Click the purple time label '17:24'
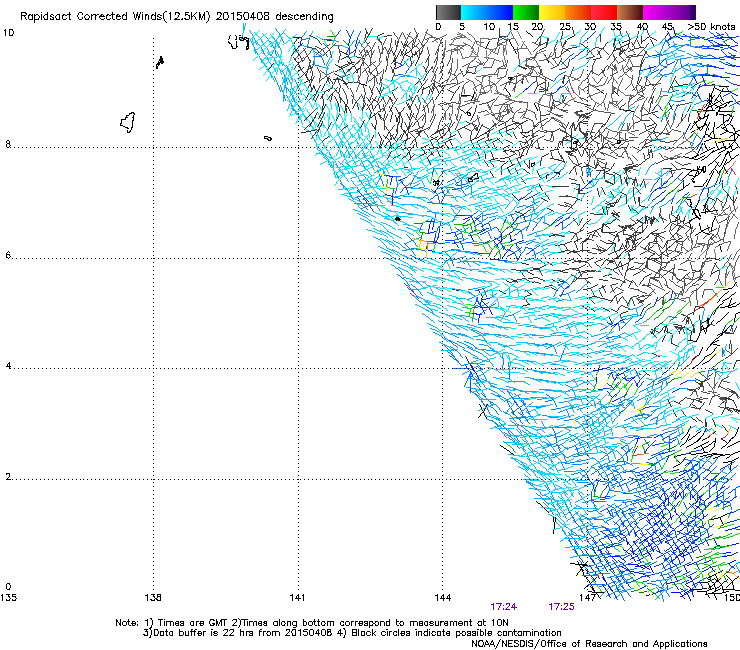The image size is (740, 650). (503, 607)
